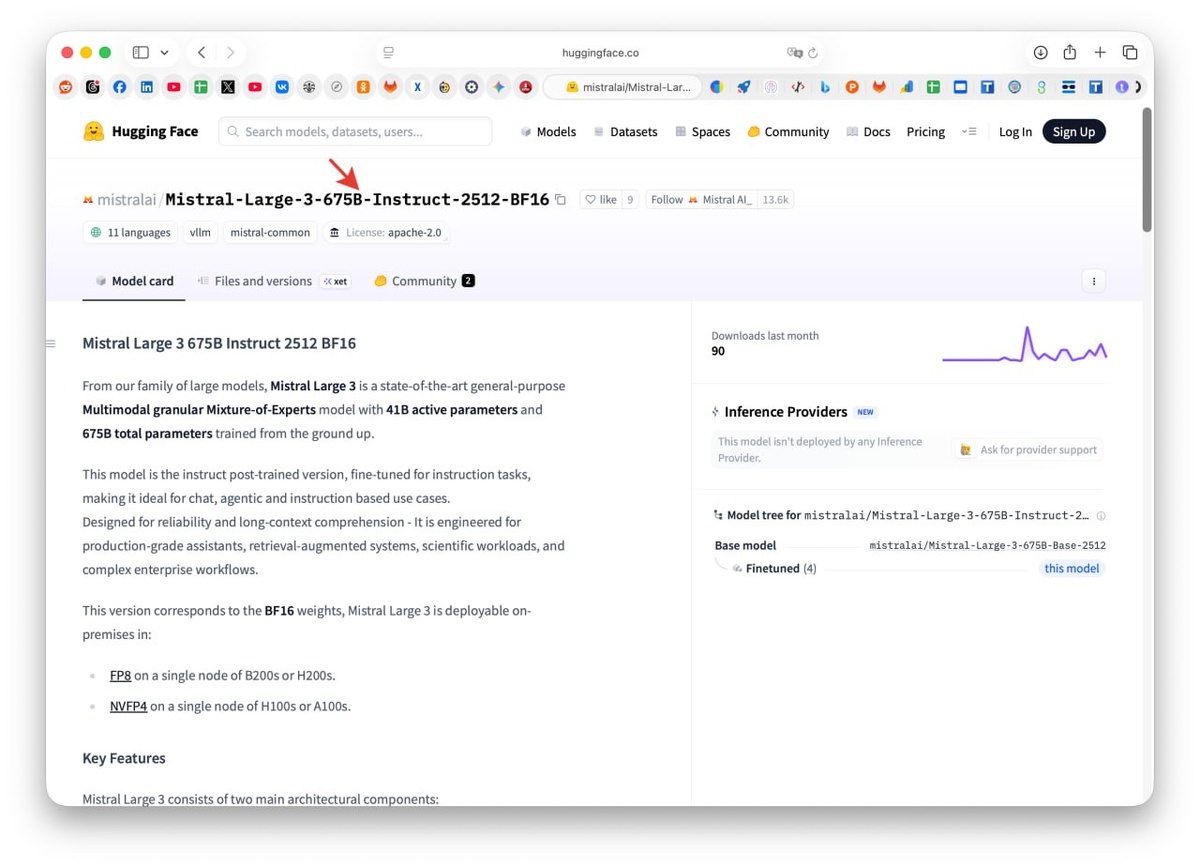Click the Sign Up button
This screenshot has height=867, width=1200.
point(1074,131)
